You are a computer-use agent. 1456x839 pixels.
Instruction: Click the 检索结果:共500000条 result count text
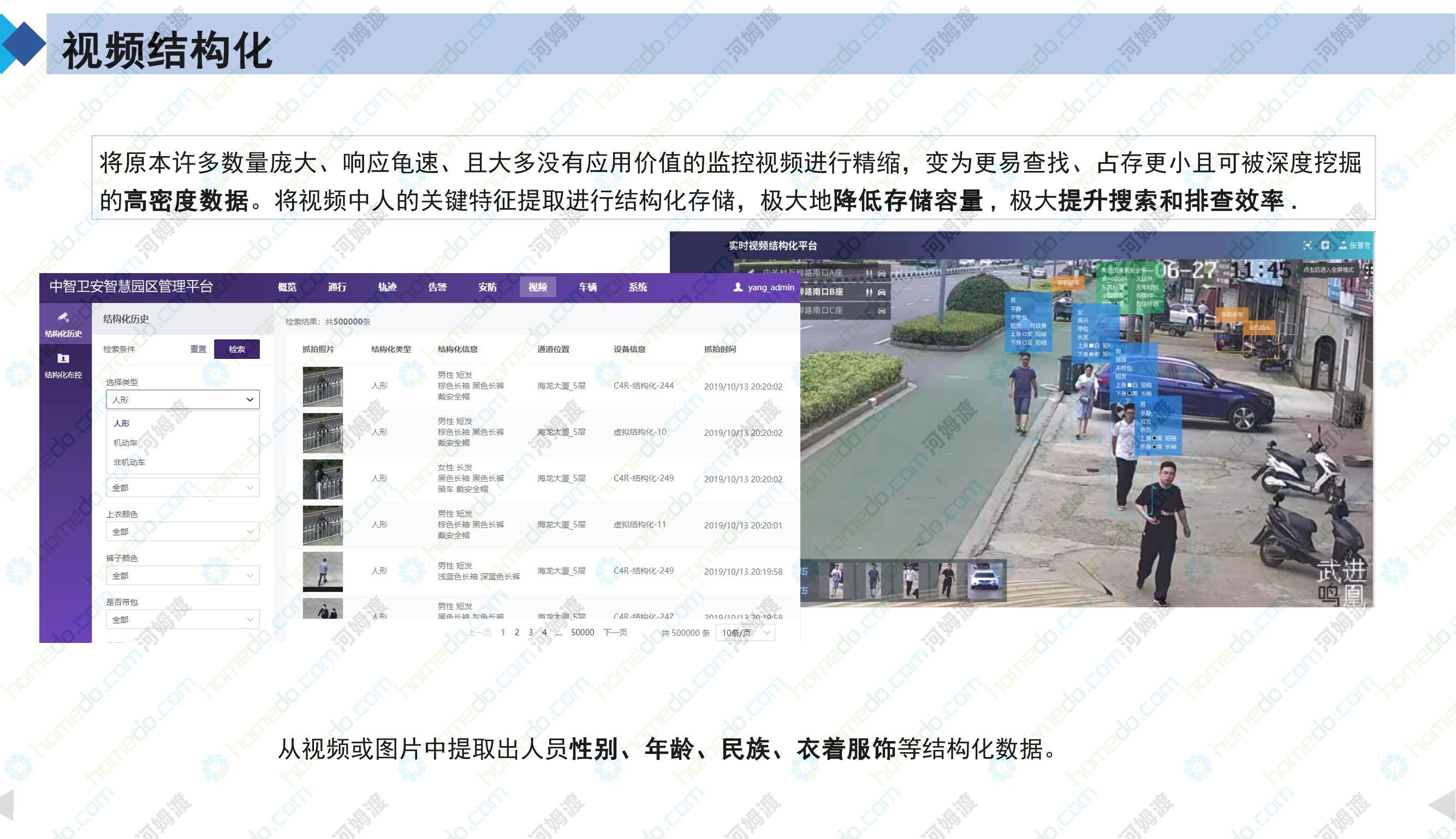[328, 322]
